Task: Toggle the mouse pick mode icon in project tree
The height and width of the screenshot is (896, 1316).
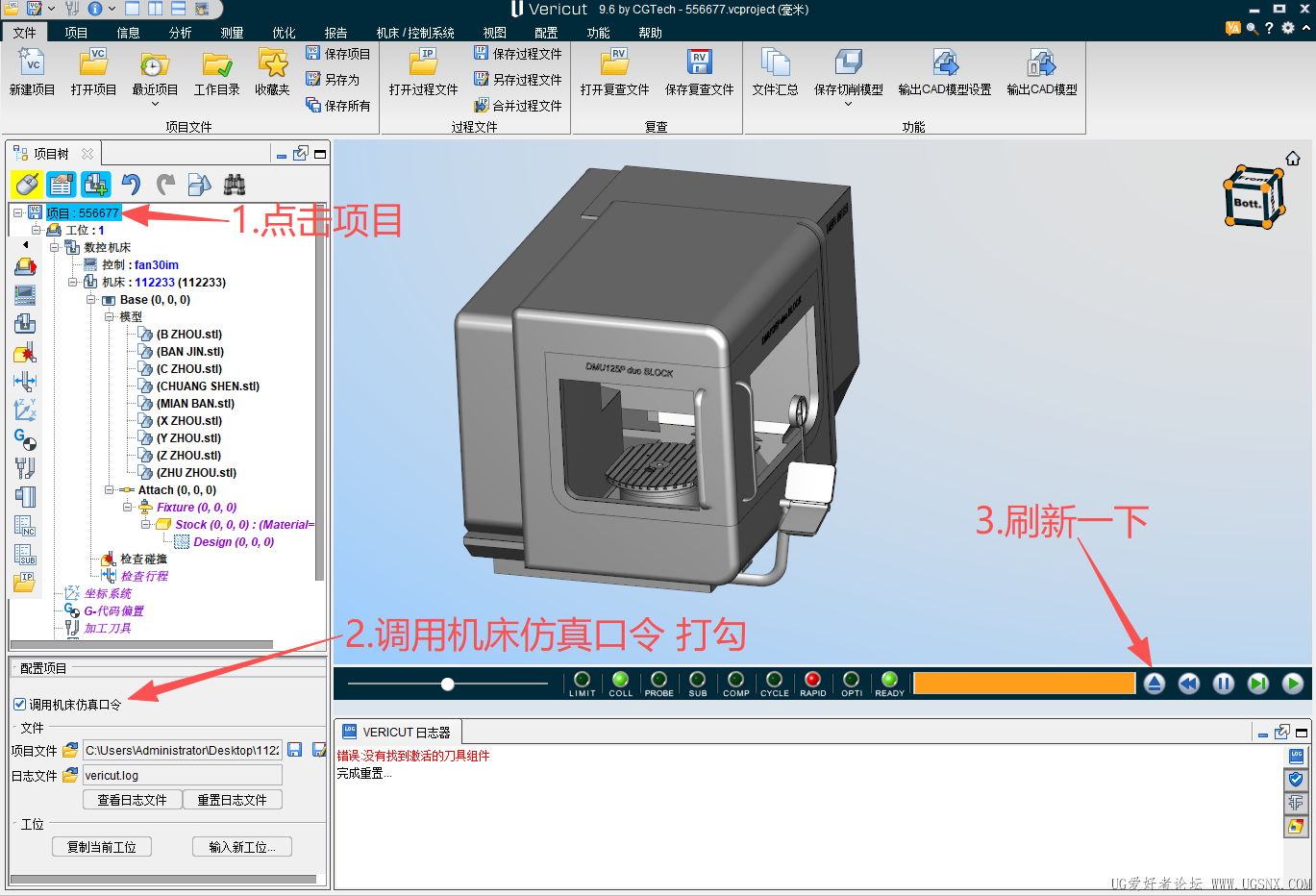Action: coord(27,184)
